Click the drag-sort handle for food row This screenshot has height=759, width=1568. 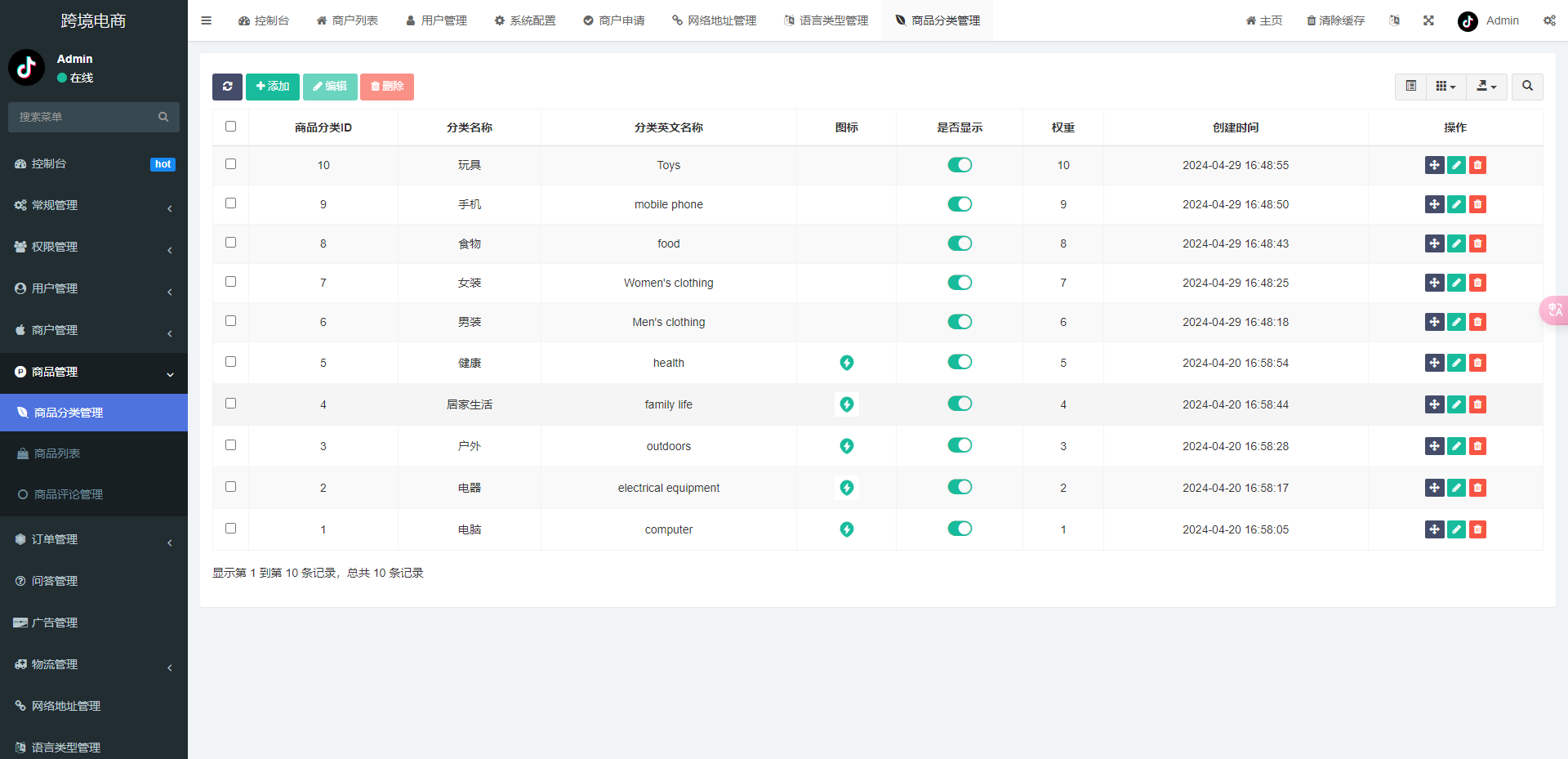tap(1434, 243)
